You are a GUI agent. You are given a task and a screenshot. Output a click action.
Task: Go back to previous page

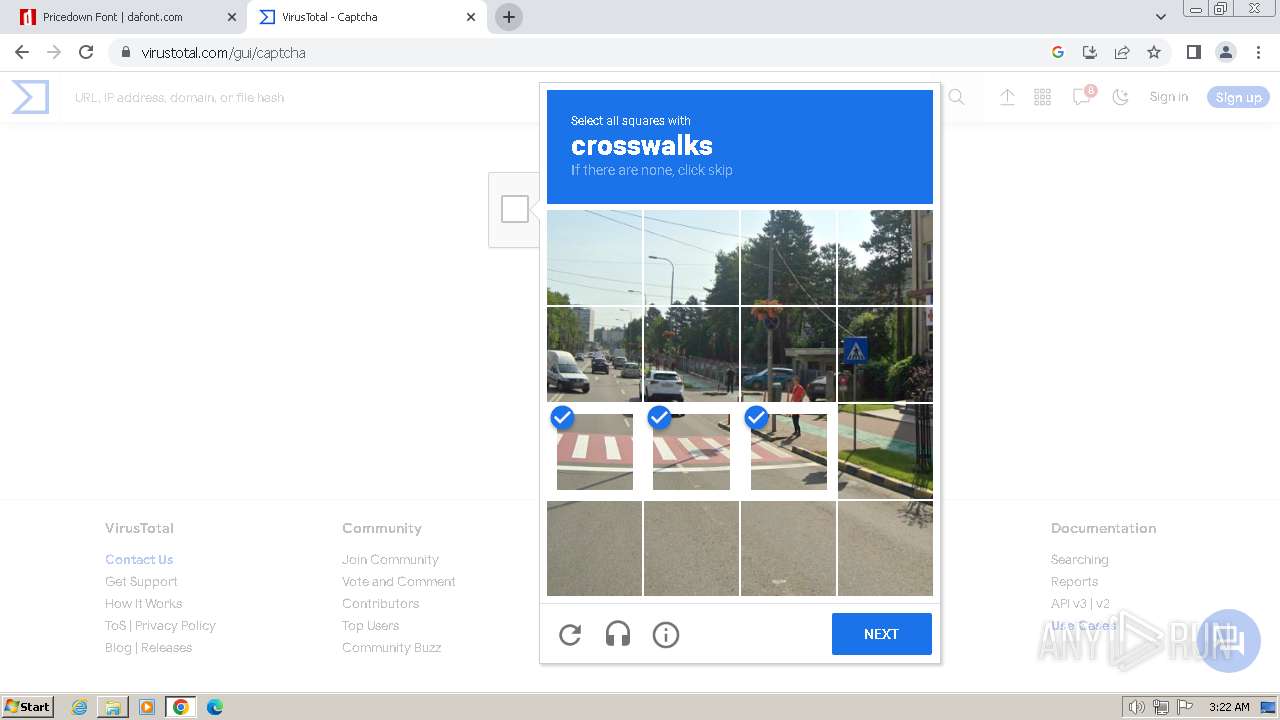point(22,52)
